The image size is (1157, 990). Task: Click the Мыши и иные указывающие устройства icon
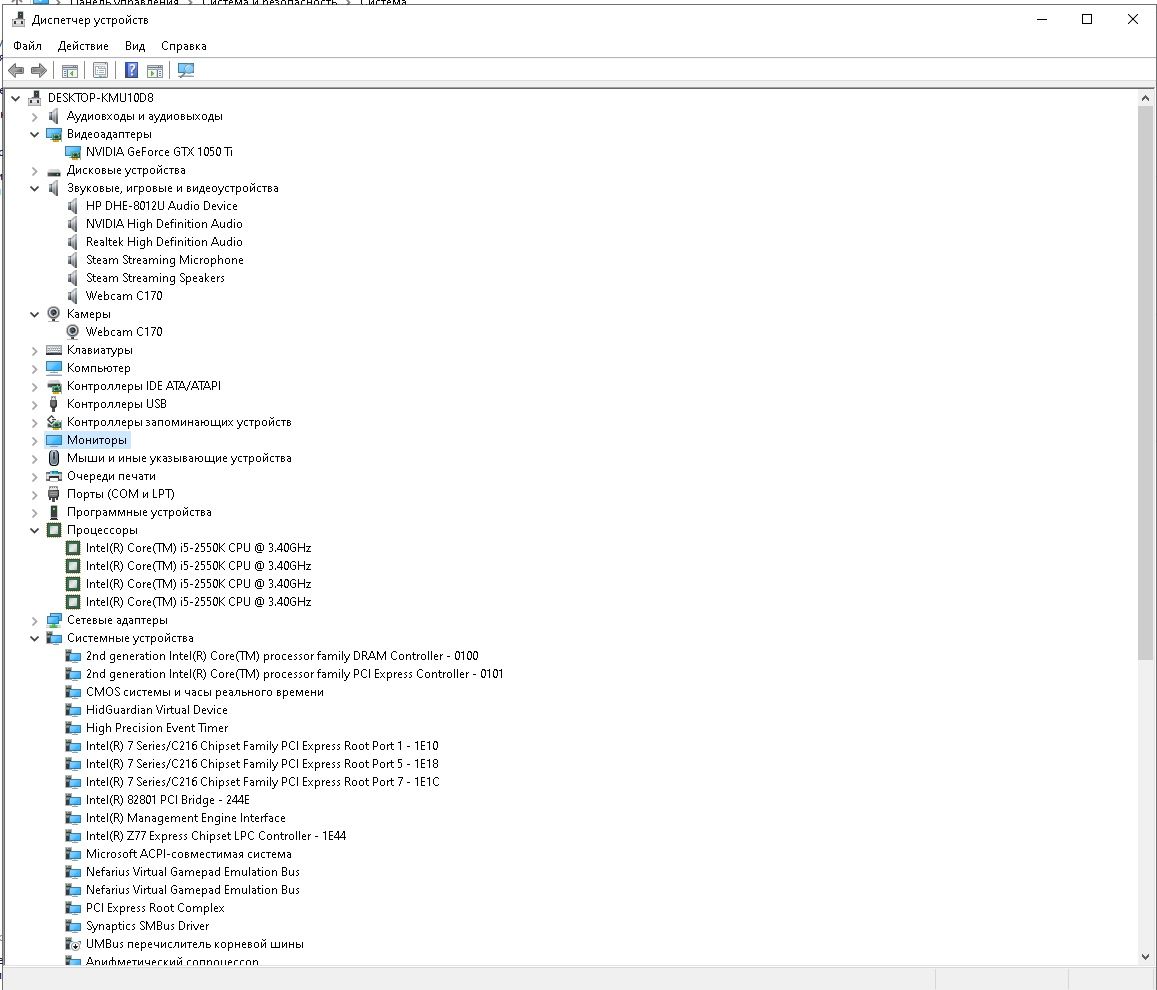pos(54,458)
